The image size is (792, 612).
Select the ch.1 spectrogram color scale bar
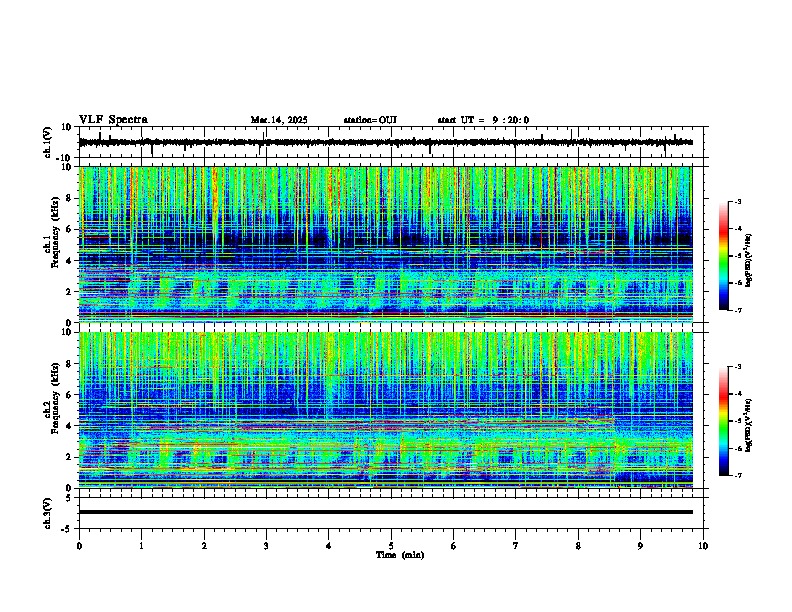click(x=723, y=256)
